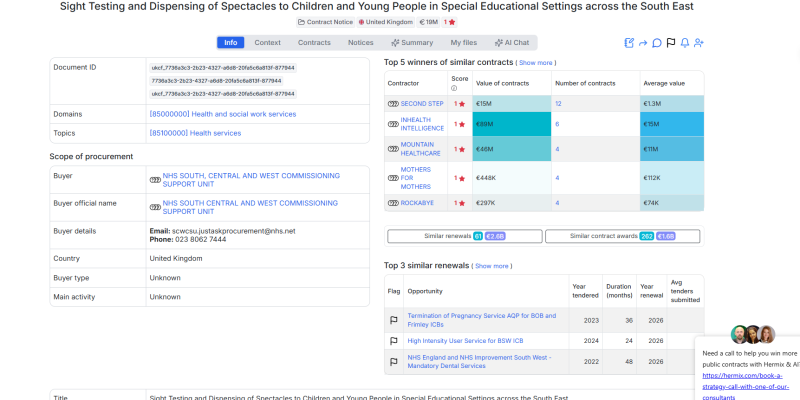Click the number of contracts 12 for SECOND STEP

pos(558,104)
